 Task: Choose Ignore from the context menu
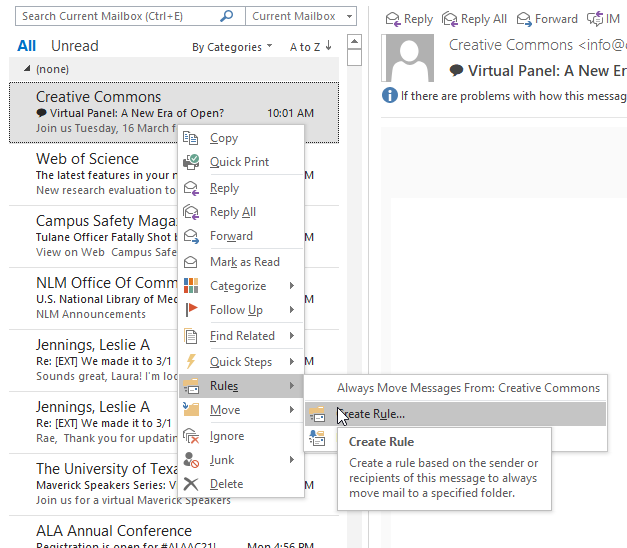(x=241, y=436)
